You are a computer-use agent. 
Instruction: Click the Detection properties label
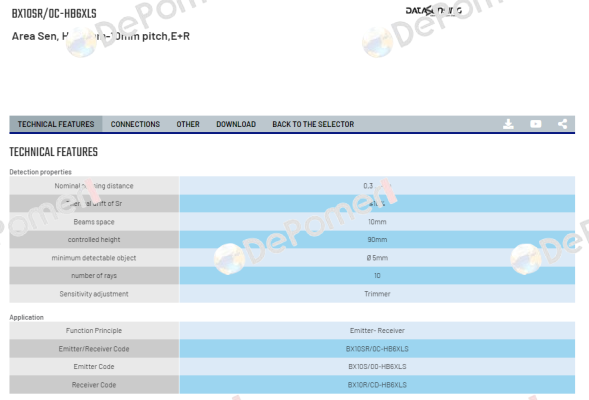point(41,172)
